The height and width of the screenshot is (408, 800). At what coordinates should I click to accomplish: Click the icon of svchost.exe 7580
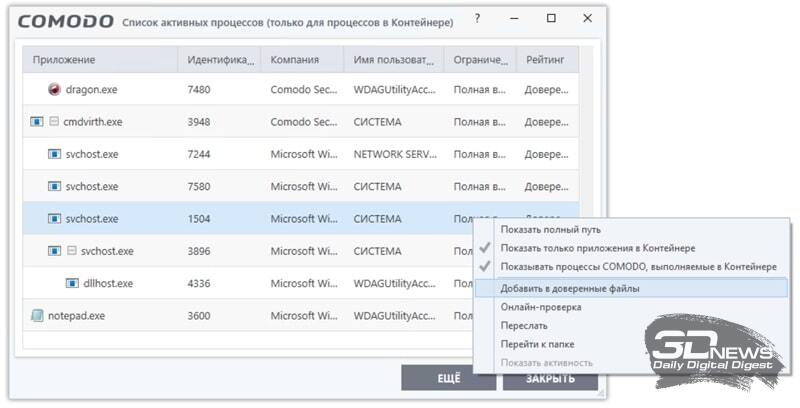pyautogui.click(x=54, y=187)
